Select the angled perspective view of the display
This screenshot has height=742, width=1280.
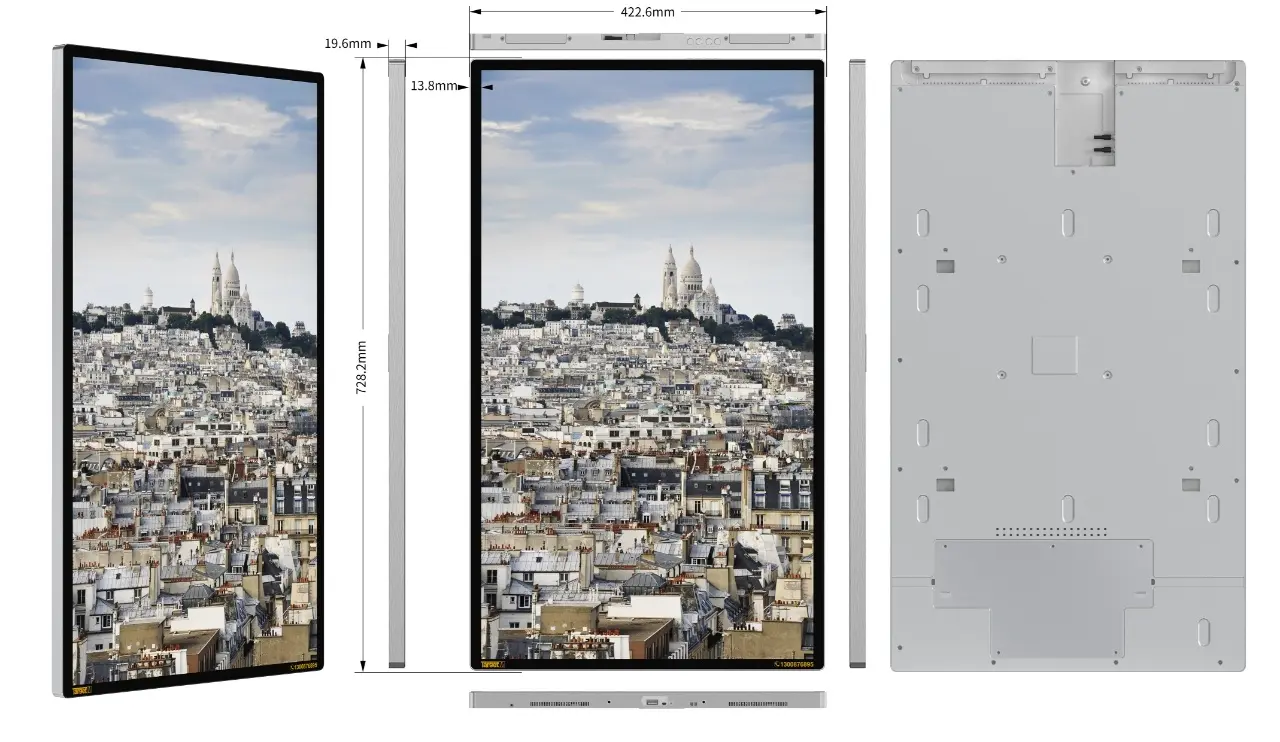pyautogui.click(x=188, y=371)
